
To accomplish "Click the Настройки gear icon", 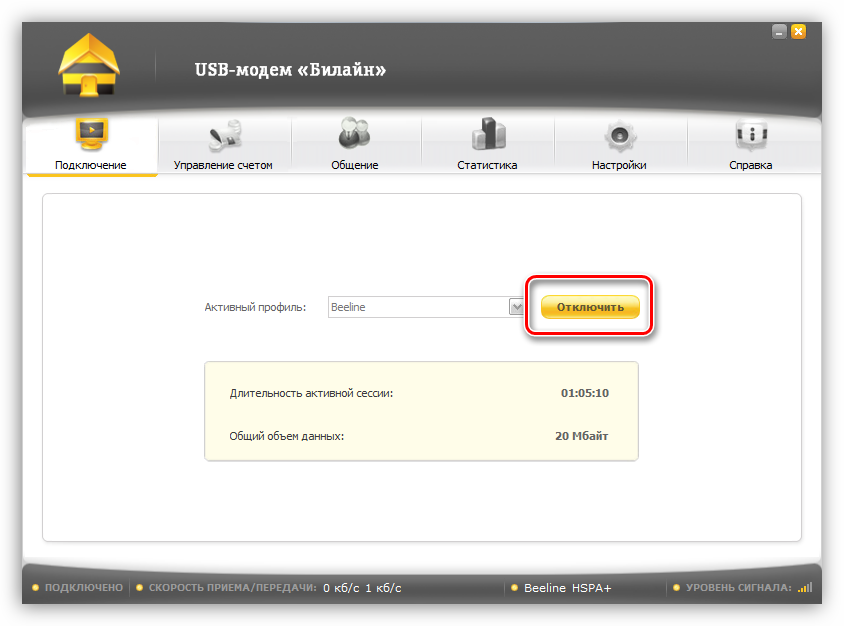I will 618,135.
